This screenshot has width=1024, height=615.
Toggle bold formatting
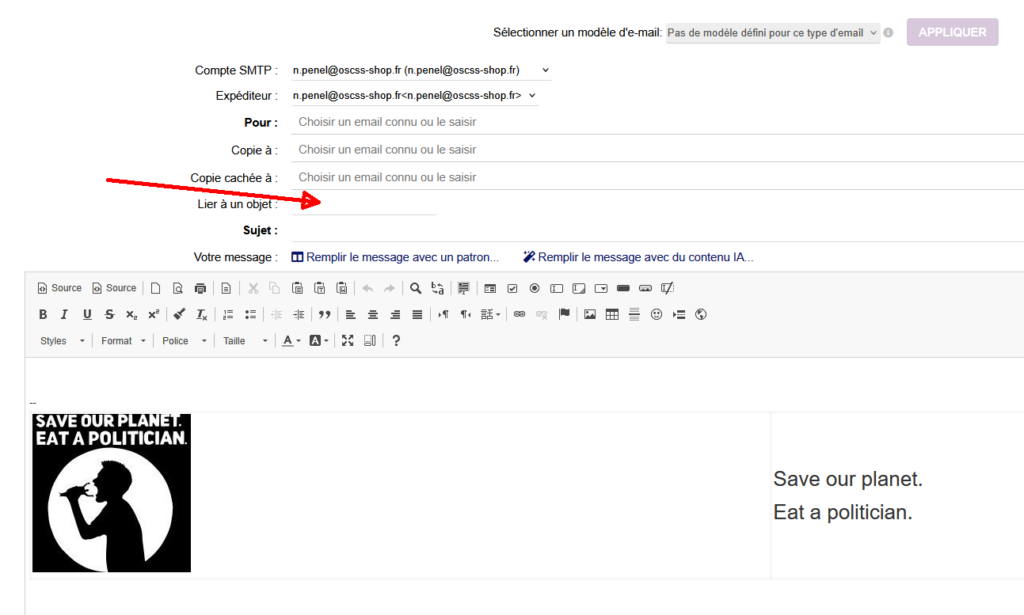43,314
